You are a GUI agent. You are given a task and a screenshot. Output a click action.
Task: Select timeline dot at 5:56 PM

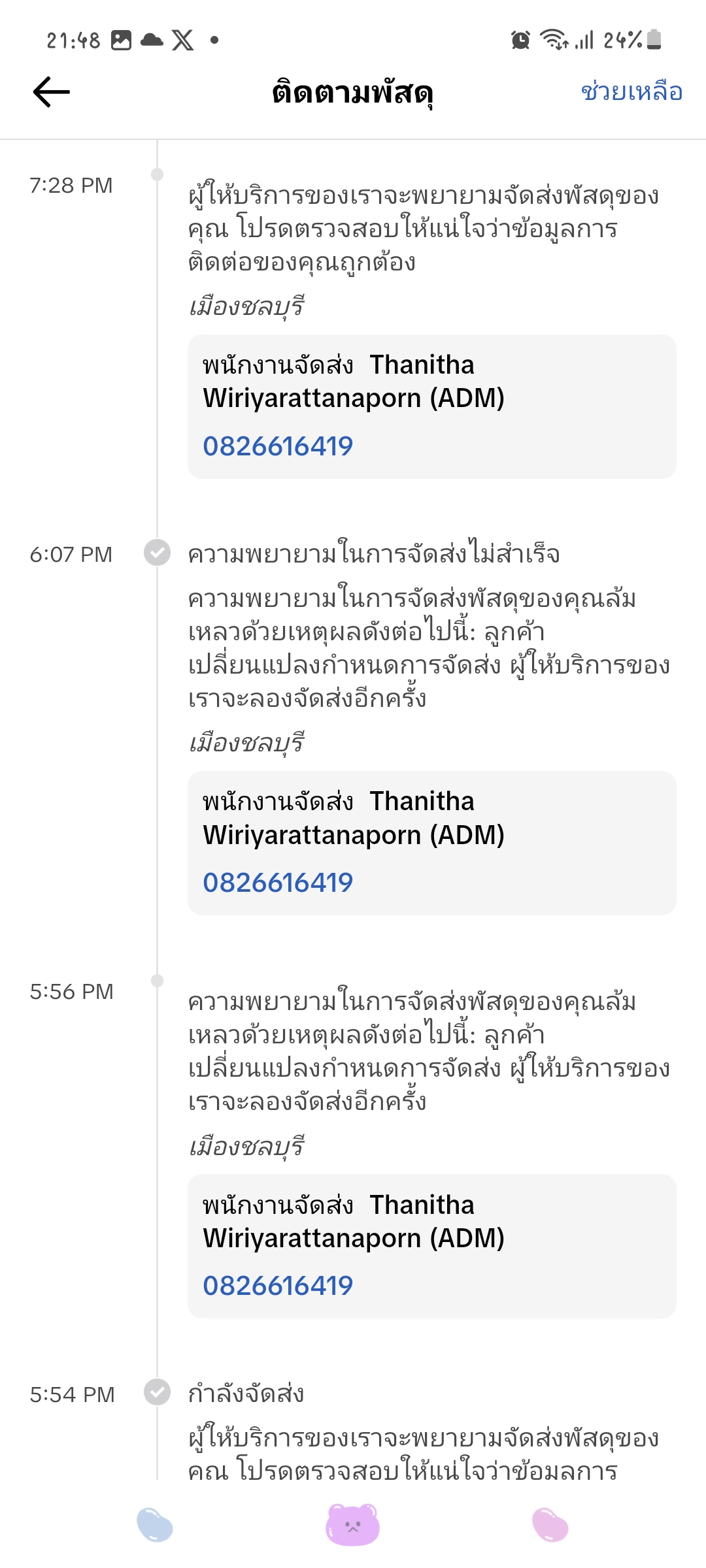[157, 981]
